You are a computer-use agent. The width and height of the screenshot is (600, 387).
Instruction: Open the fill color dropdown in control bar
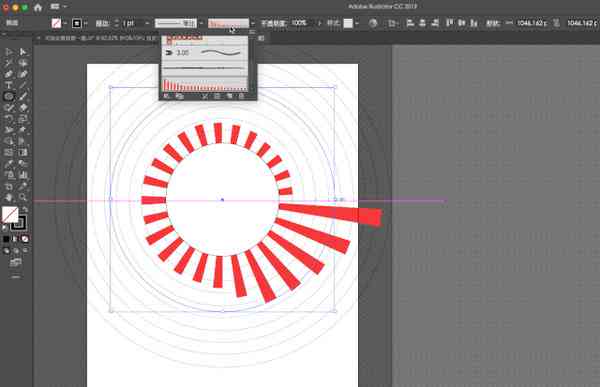[65, 24]
